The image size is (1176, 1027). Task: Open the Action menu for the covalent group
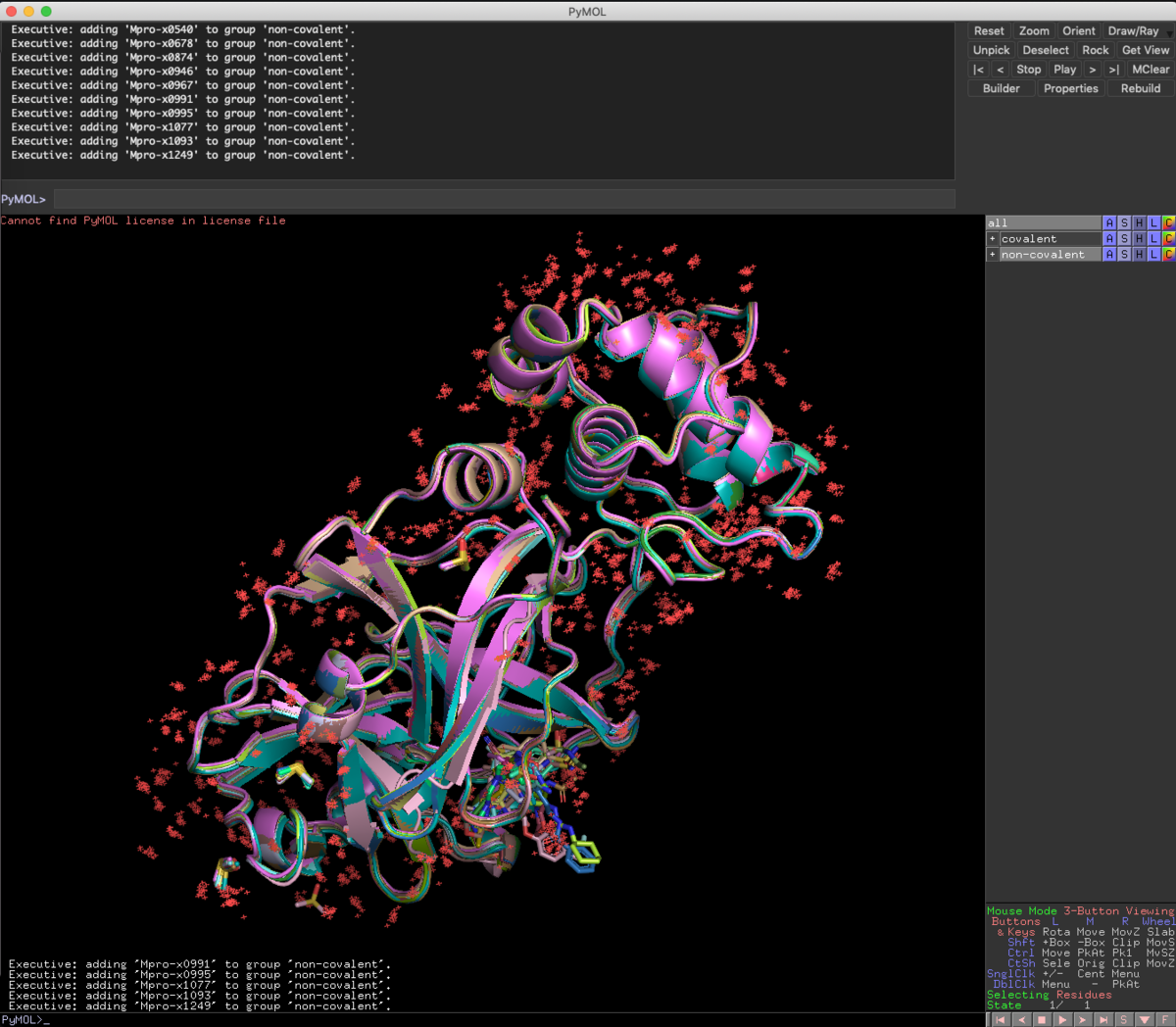click(1109, 238)
